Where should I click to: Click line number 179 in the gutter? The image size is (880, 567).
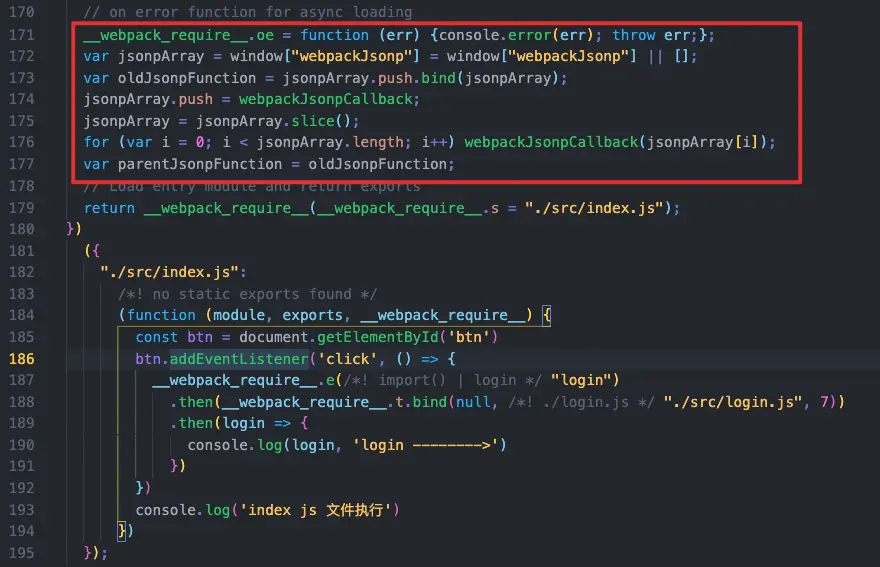click(22, 208)
